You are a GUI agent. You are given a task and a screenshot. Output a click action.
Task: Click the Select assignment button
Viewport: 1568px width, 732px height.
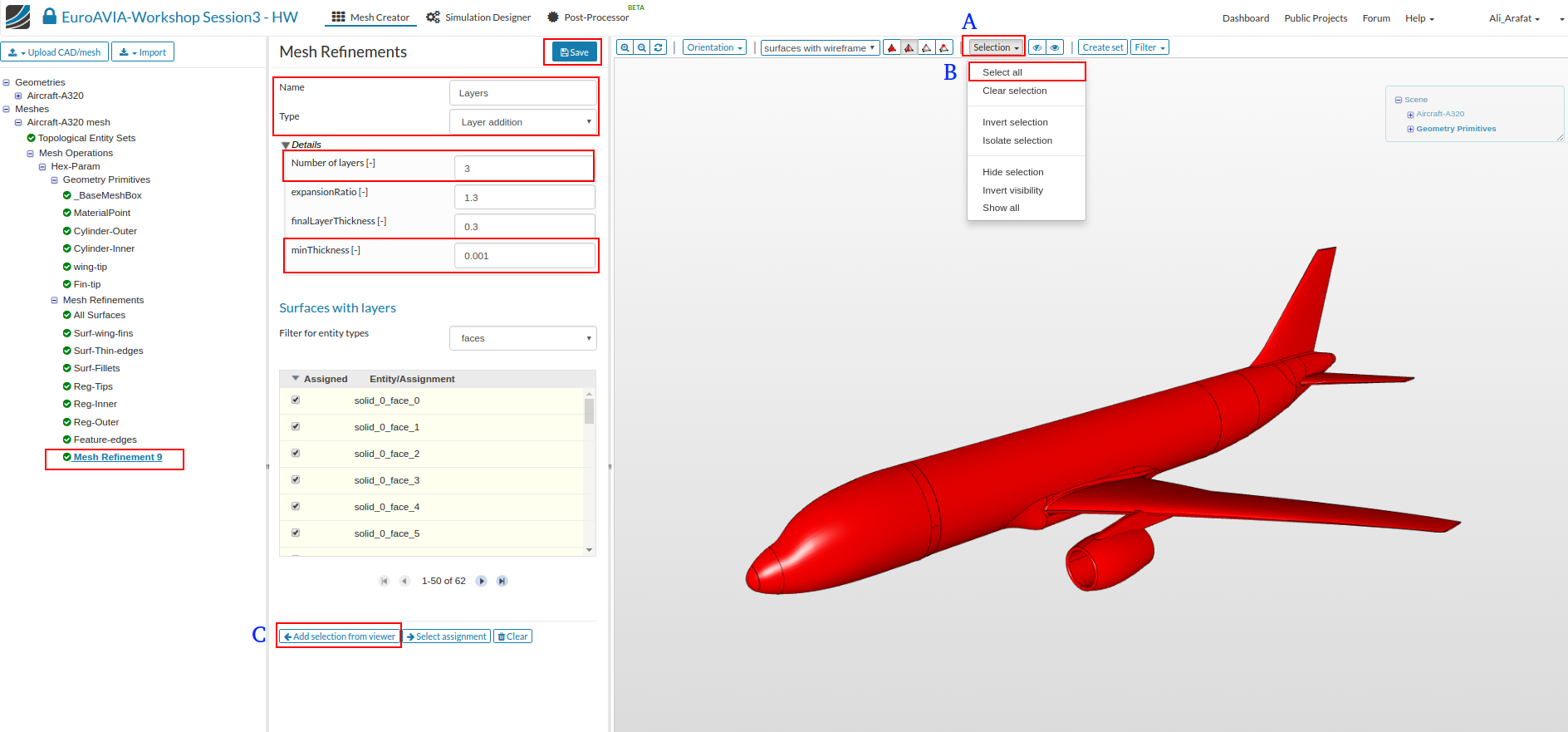(447, 636)
